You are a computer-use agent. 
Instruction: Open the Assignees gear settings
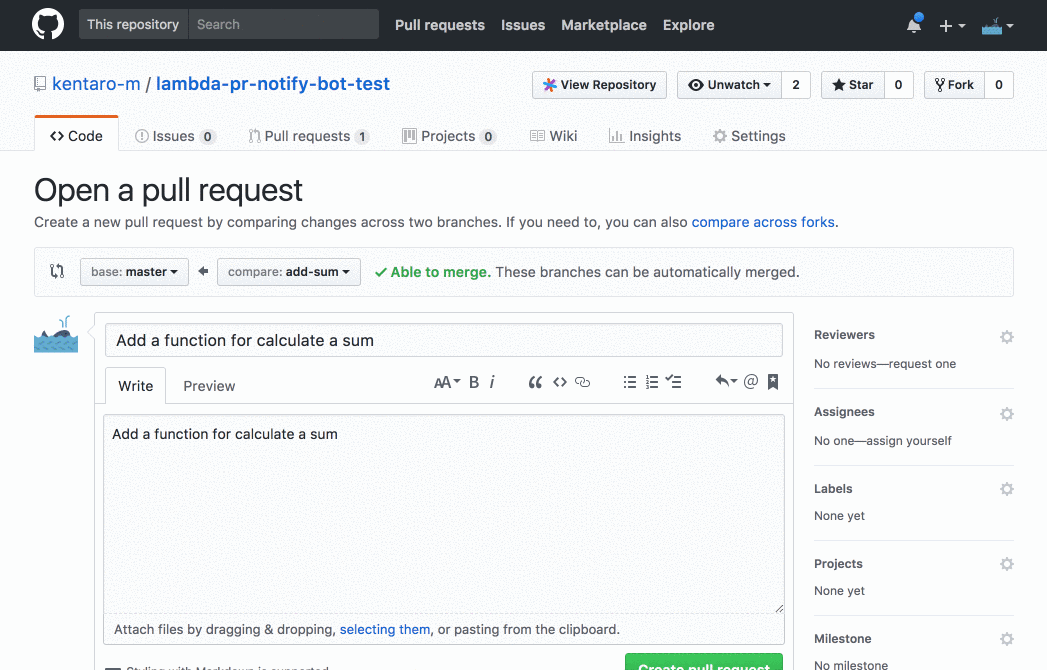(1006, 414)
